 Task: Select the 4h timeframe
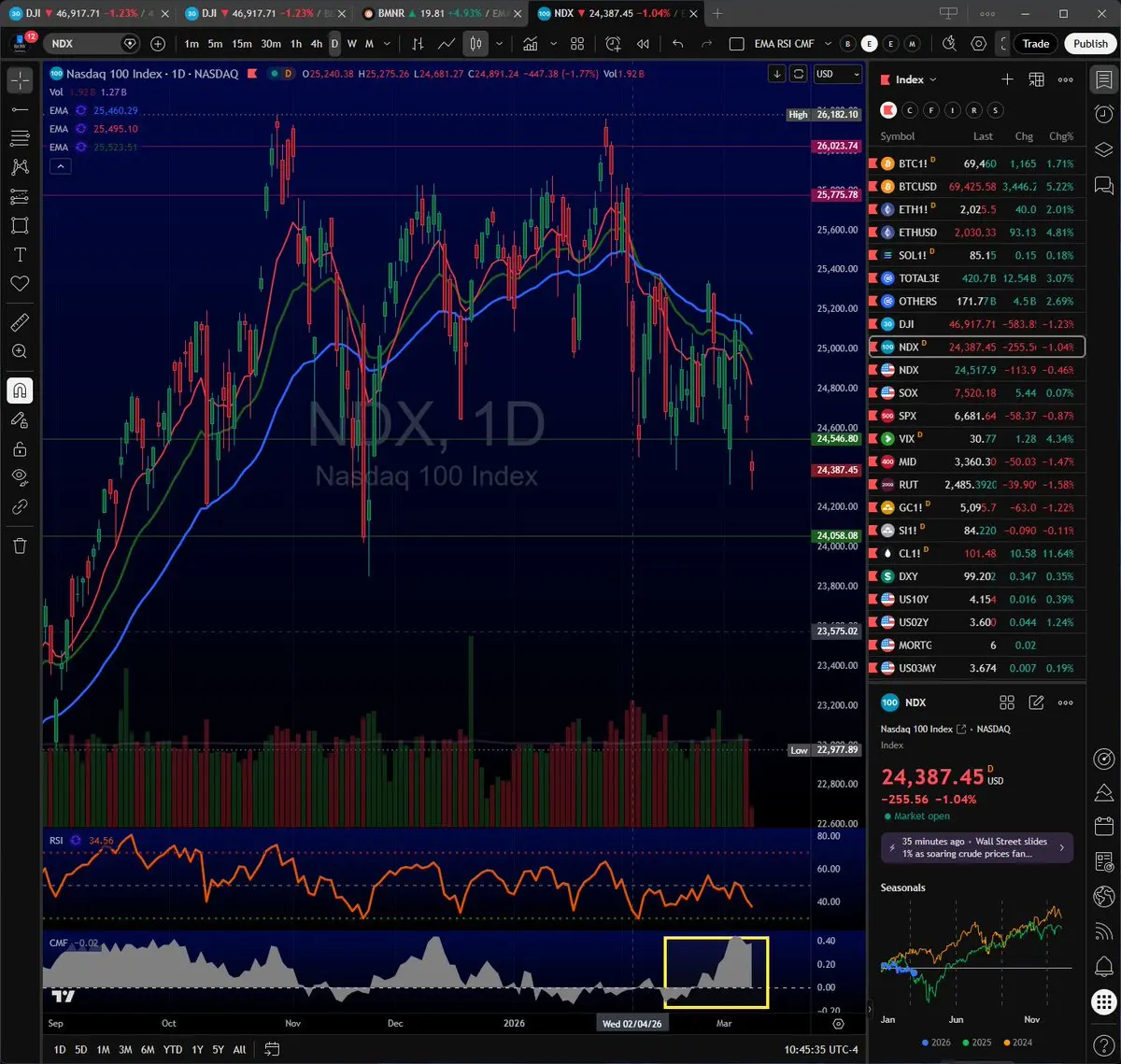(x=316, y=44)
